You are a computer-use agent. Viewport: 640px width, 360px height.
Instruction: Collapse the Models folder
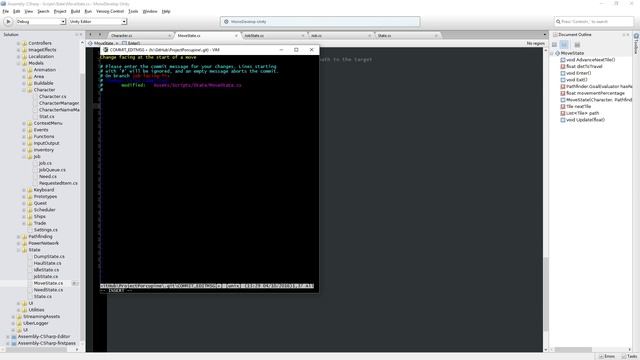click(x=18, y=63)
